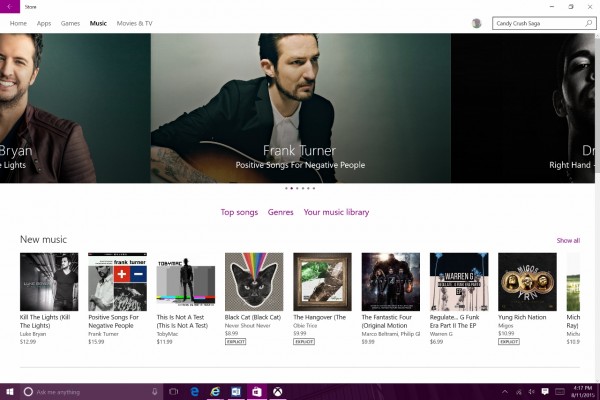The height and width of the screenshot is (400, 600).
Task: Switch to the Apps tab
Action: tap(44, 23)
